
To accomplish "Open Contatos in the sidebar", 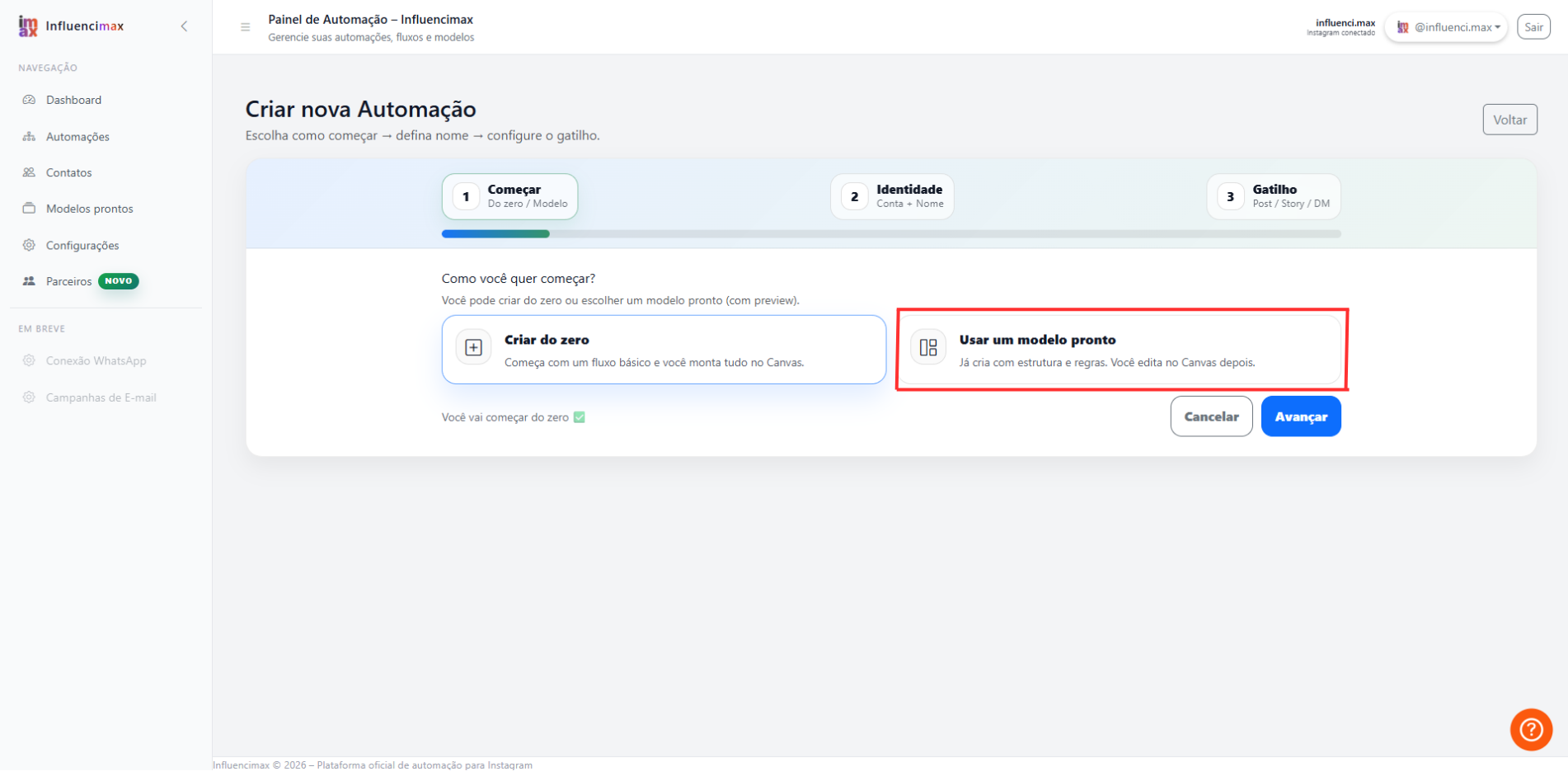I will pos(68,172).
